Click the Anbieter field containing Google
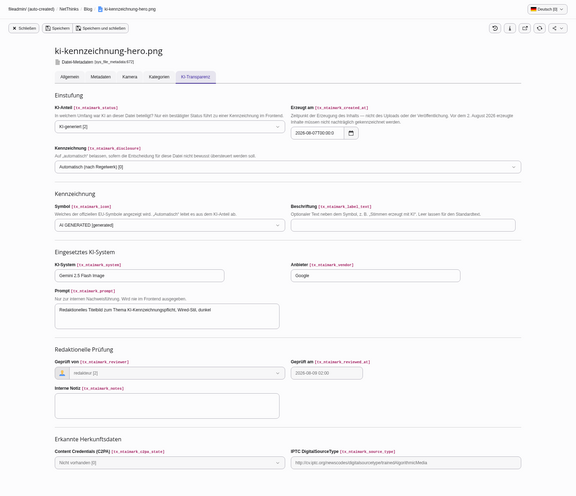Viewport: 576px width, 496px height. [x=375, y=276]
